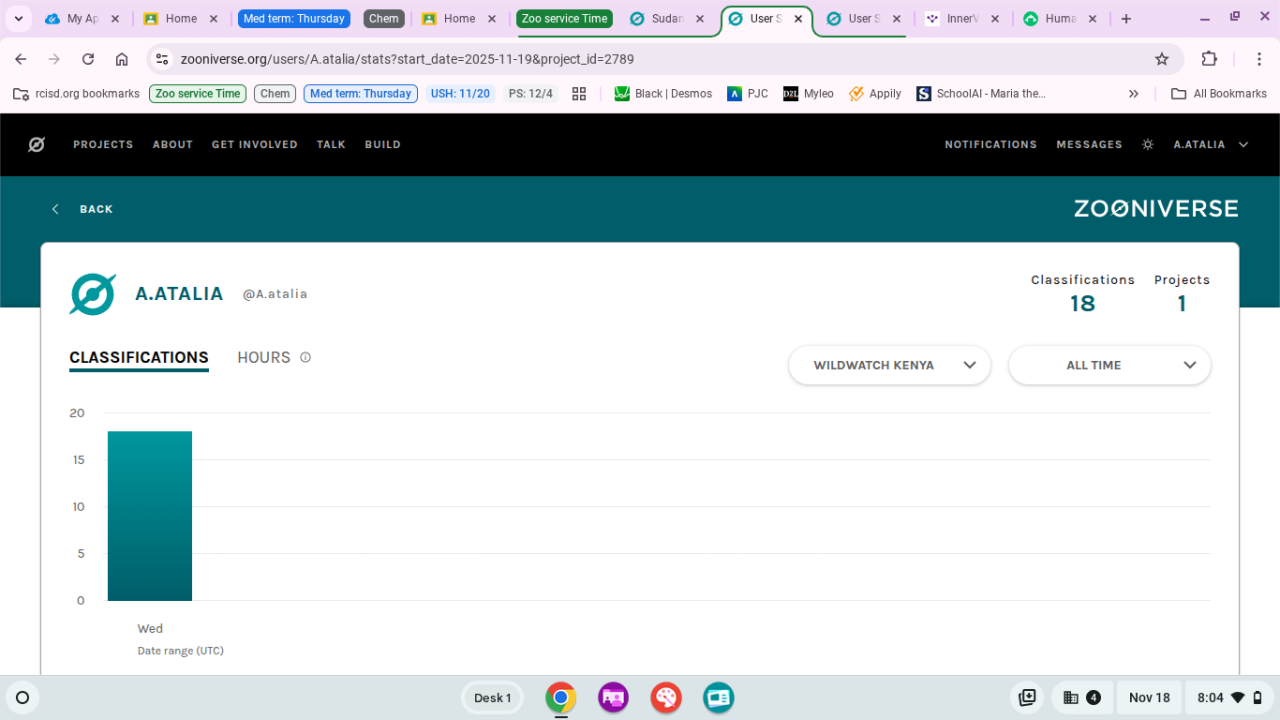Open the quick settings at 8:04 clock

(x=1229, y=698)
